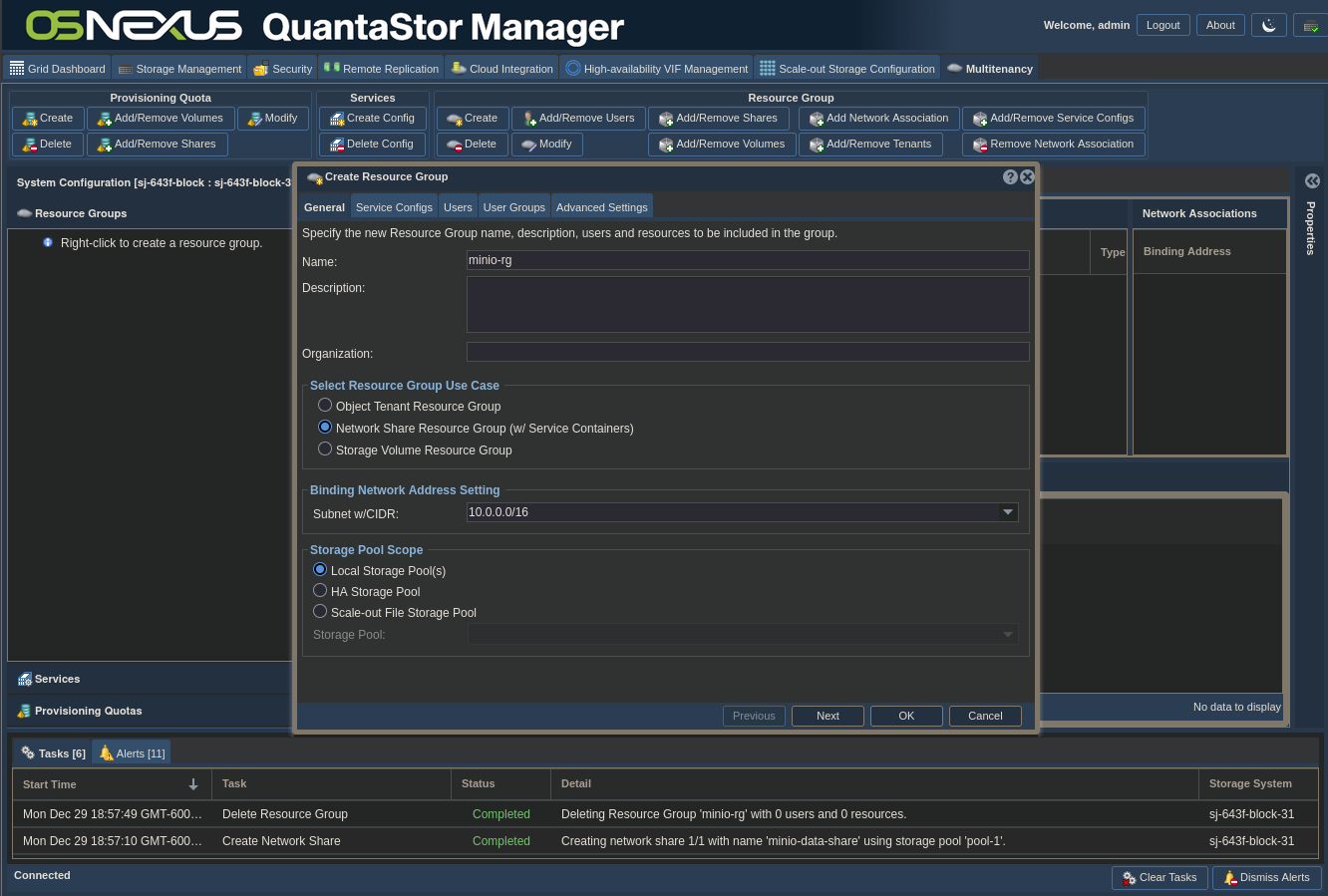Screen dimensions: 1328x896
Task: Open the Alerts [11] tab
Action: point(132,753)
